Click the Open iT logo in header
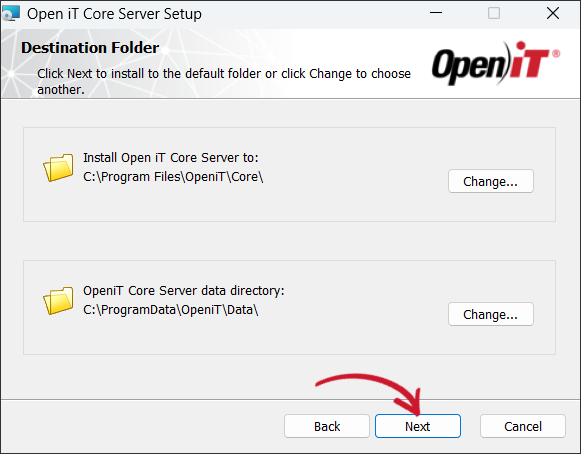This screenshot has width=581, height=454. point(496,63)
